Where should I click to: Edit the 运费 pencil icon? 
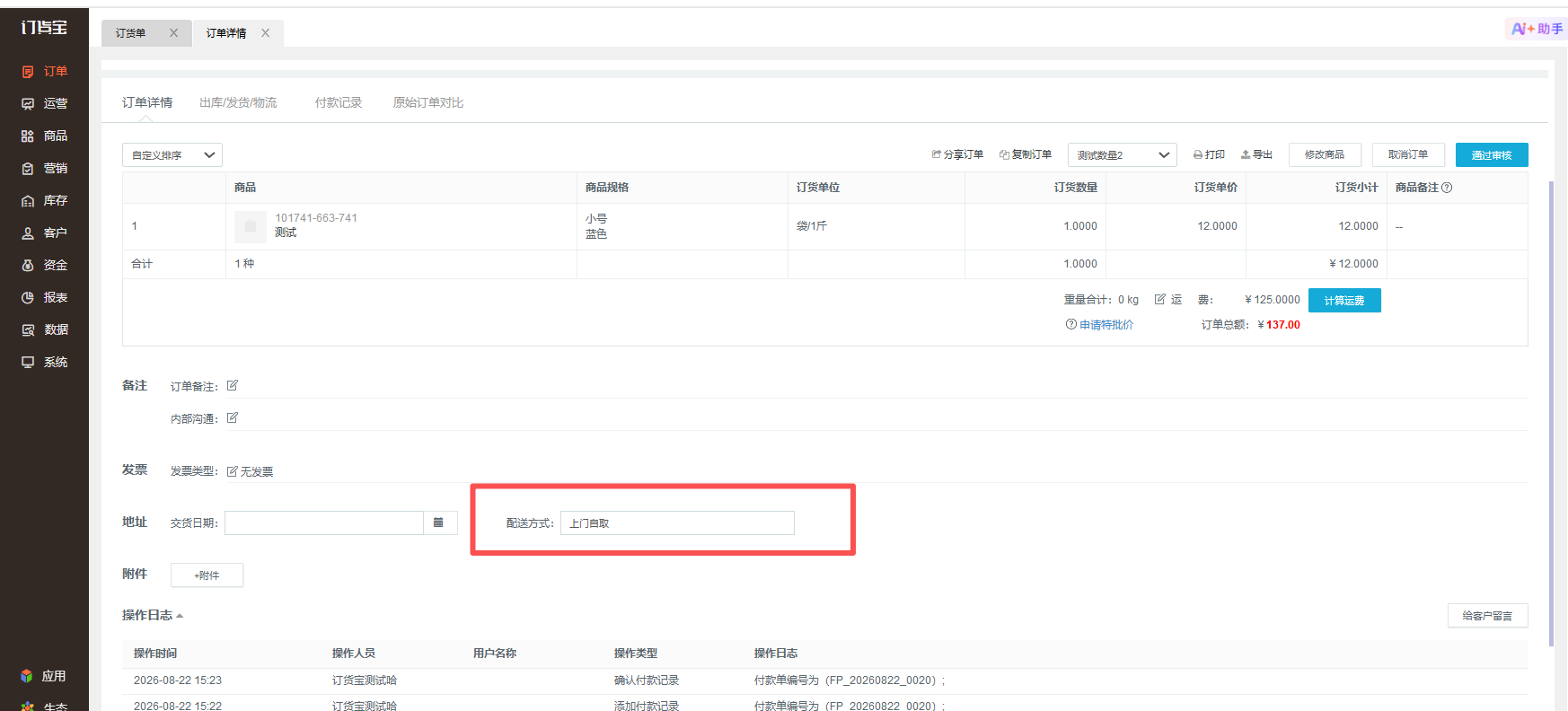1160,299
